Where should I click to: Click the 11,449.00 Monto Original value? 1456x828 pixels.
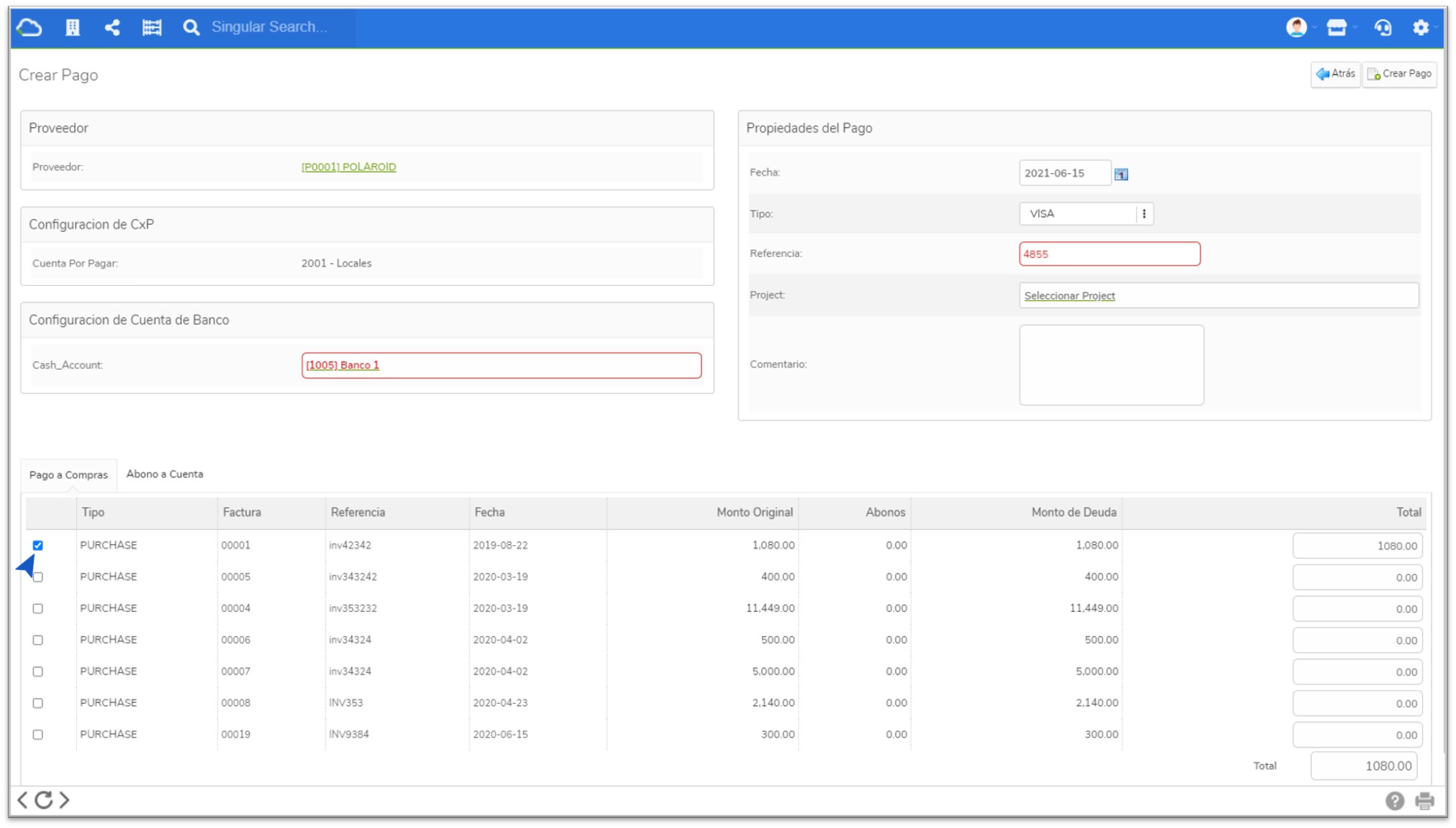(770, 609)
